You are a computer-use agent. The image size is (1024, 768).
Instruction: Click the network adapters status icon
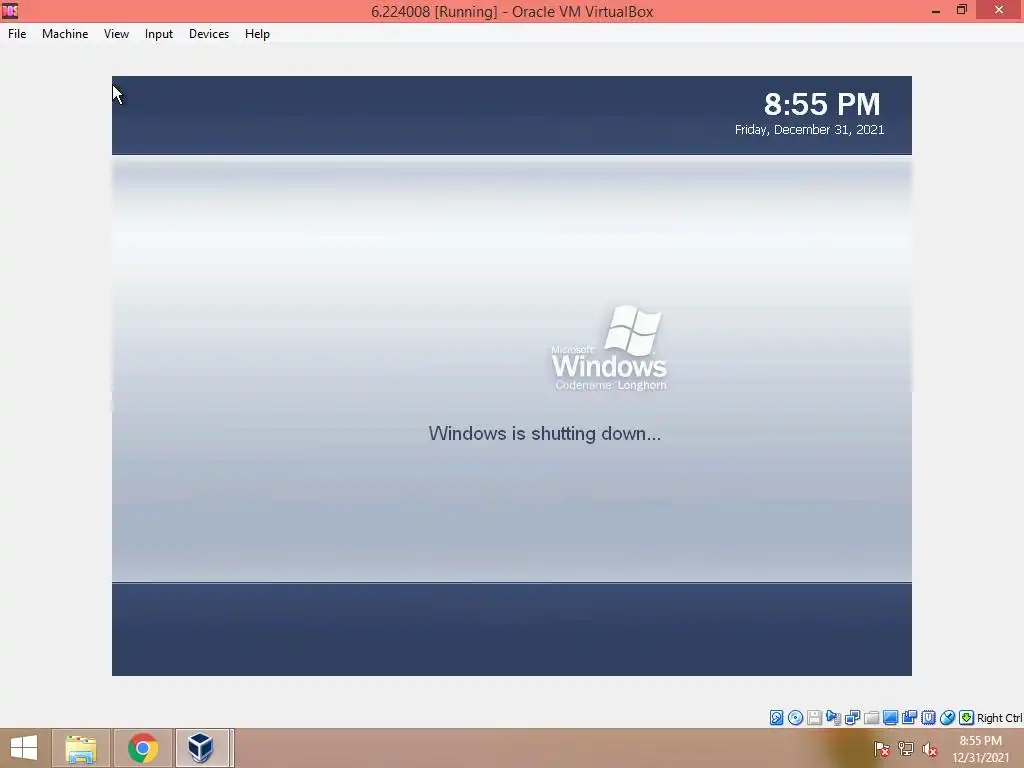pos(852,718)
